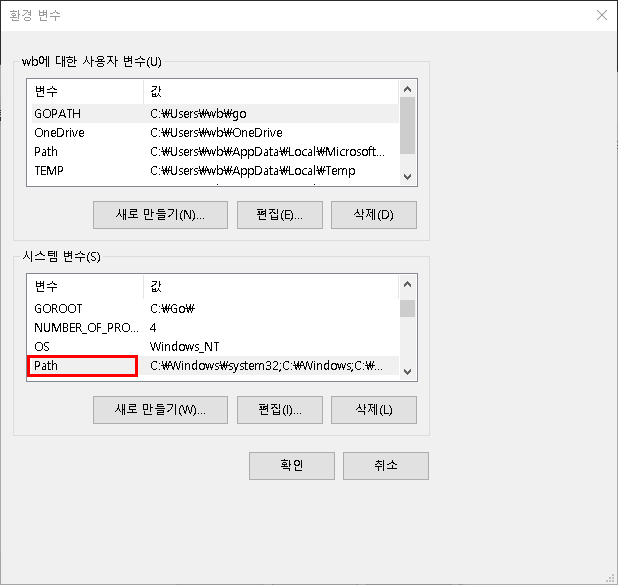Select the GOPATH user variable row
Screen dimensions: 618x585
tap(215, 114)
